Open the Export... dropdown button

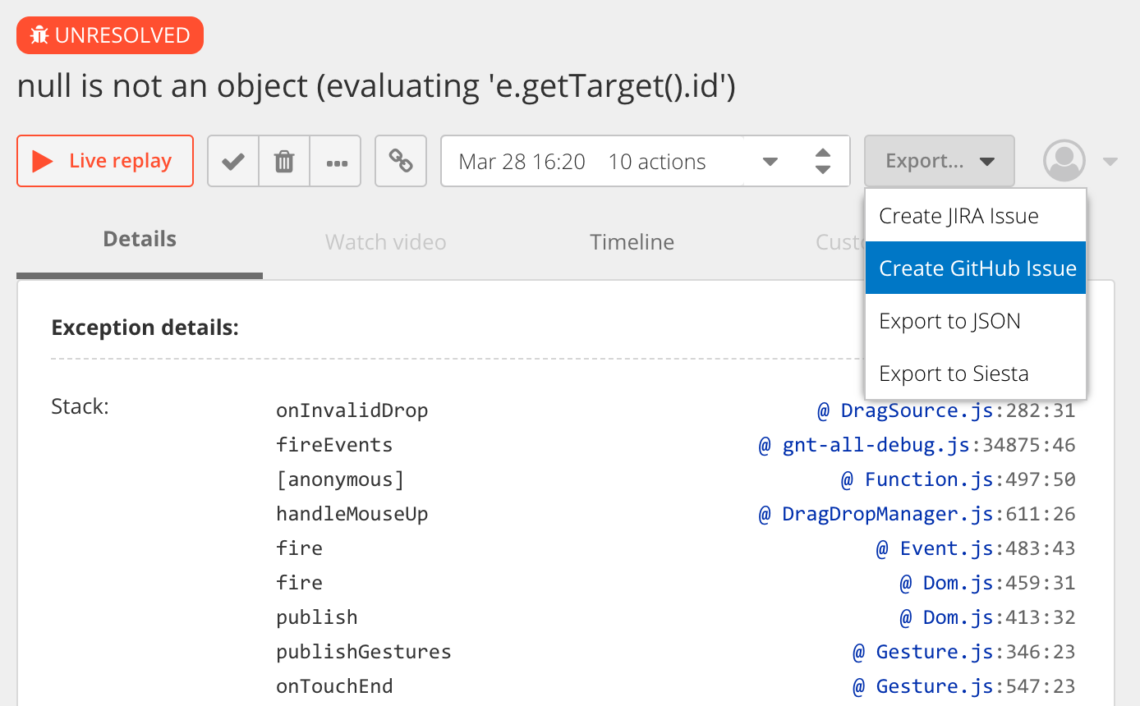click(x=939, y=161)
